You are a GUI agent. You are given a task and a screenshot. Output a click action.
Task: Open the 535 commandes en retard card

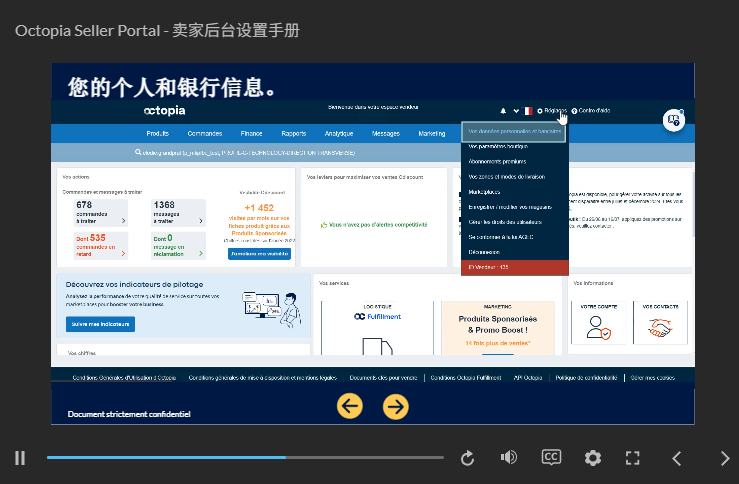pyautogui.click(x=100, y=245)
